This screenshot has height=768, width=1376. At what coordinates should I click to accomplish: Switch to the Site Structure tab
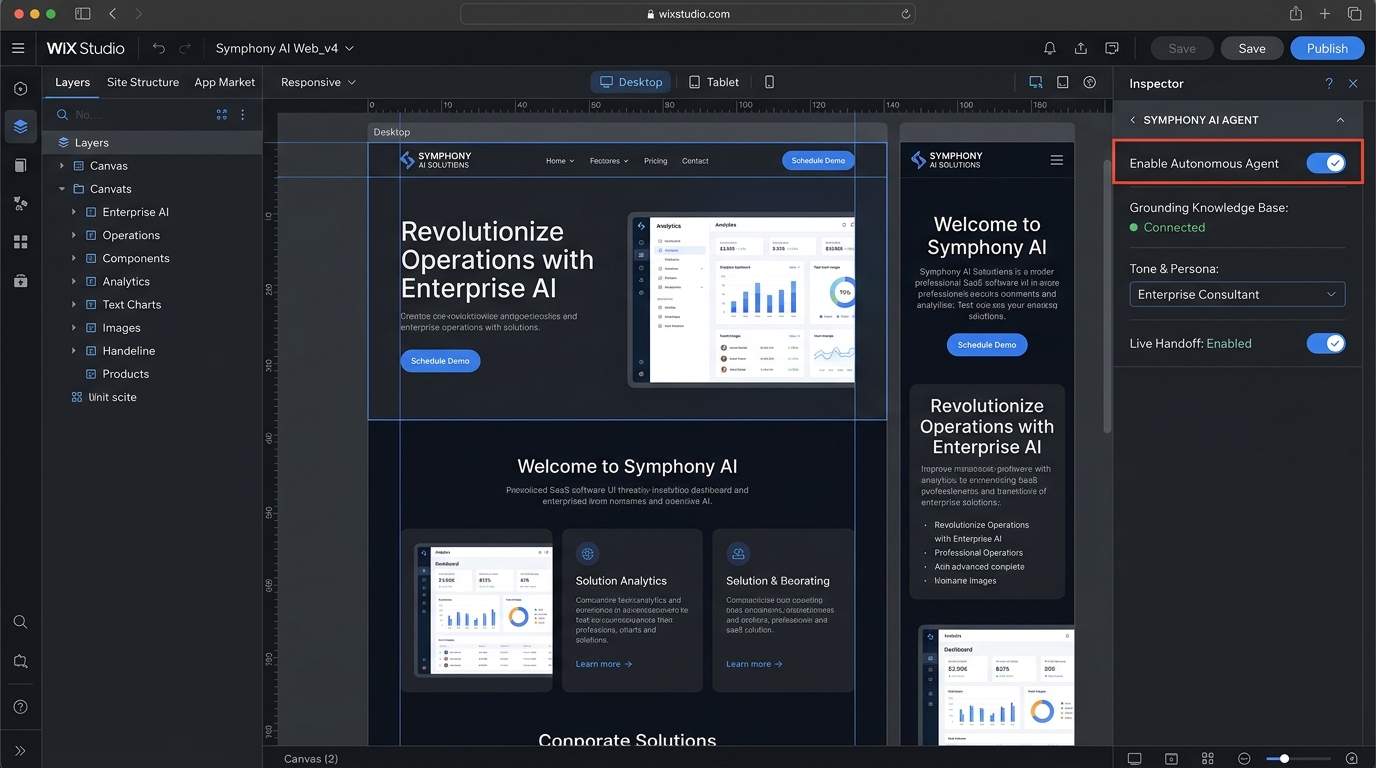(x=143, y=82)
